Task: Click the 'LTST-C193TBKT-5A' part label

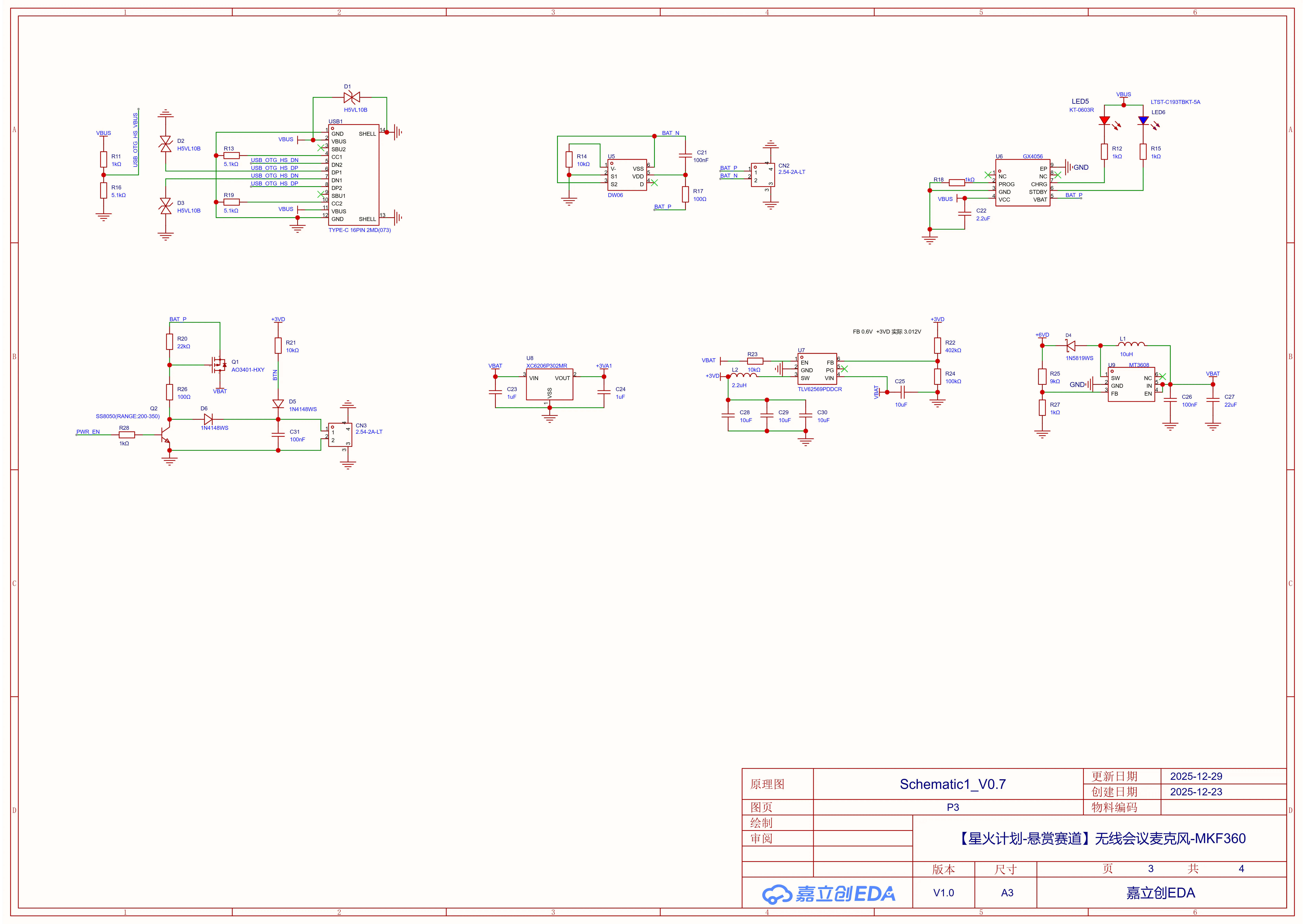Action: pos(1175,102)
